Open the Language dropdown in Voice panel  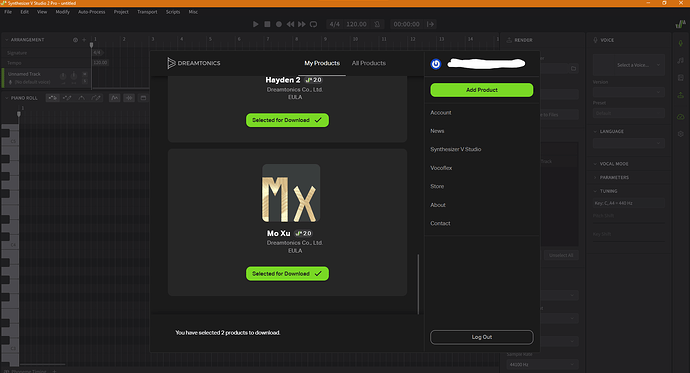628,143
